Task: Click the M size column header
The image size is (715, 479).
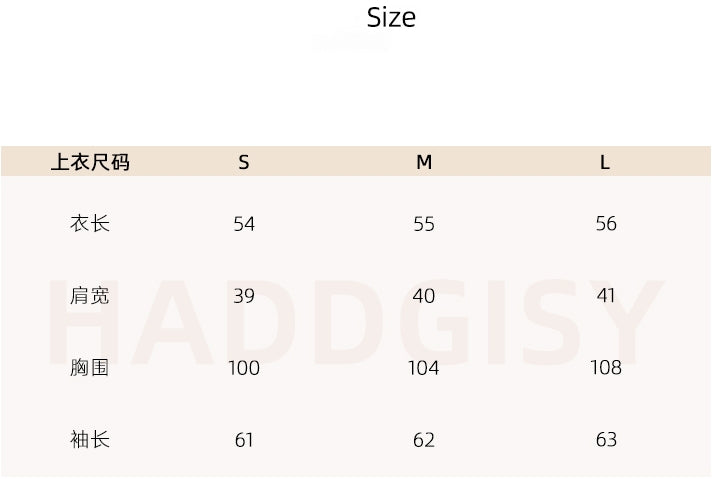Action: click(x=424, y=162)
